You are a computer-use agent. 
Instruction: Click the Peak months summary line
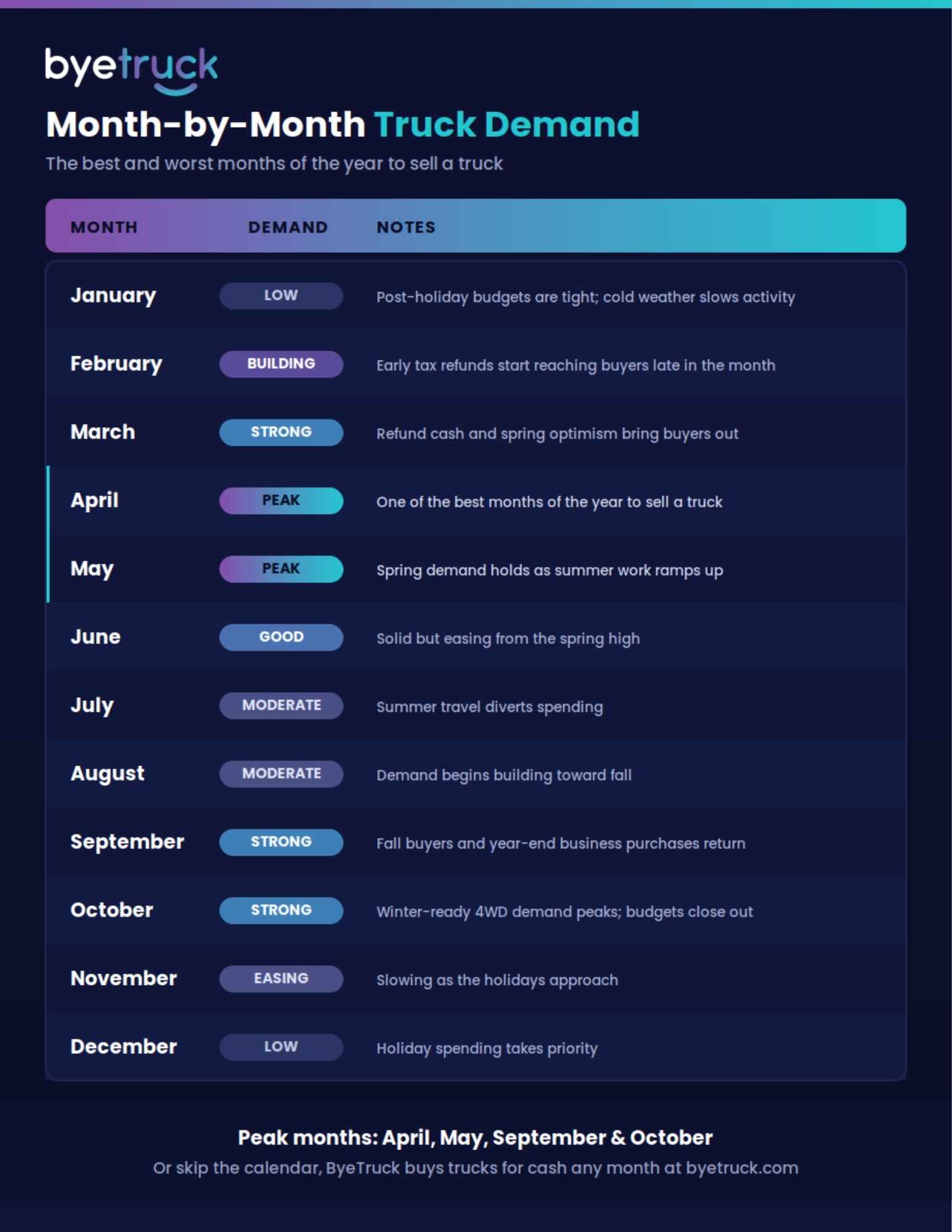coord(475,1138)
